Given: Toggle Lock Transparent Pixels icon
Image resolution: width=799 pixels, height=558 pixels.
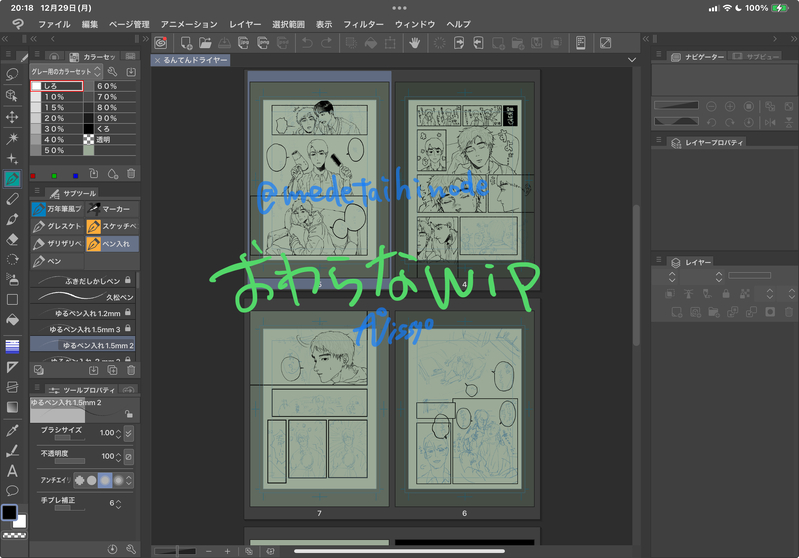Looking at the screenshot, I should click(745, 294).
